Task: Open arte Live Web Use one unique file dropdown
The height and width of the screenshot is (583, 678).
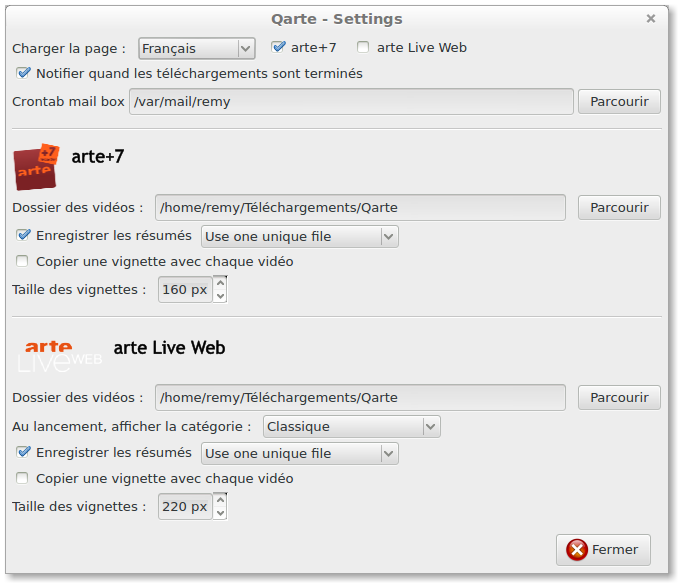Action: (300, 454)
